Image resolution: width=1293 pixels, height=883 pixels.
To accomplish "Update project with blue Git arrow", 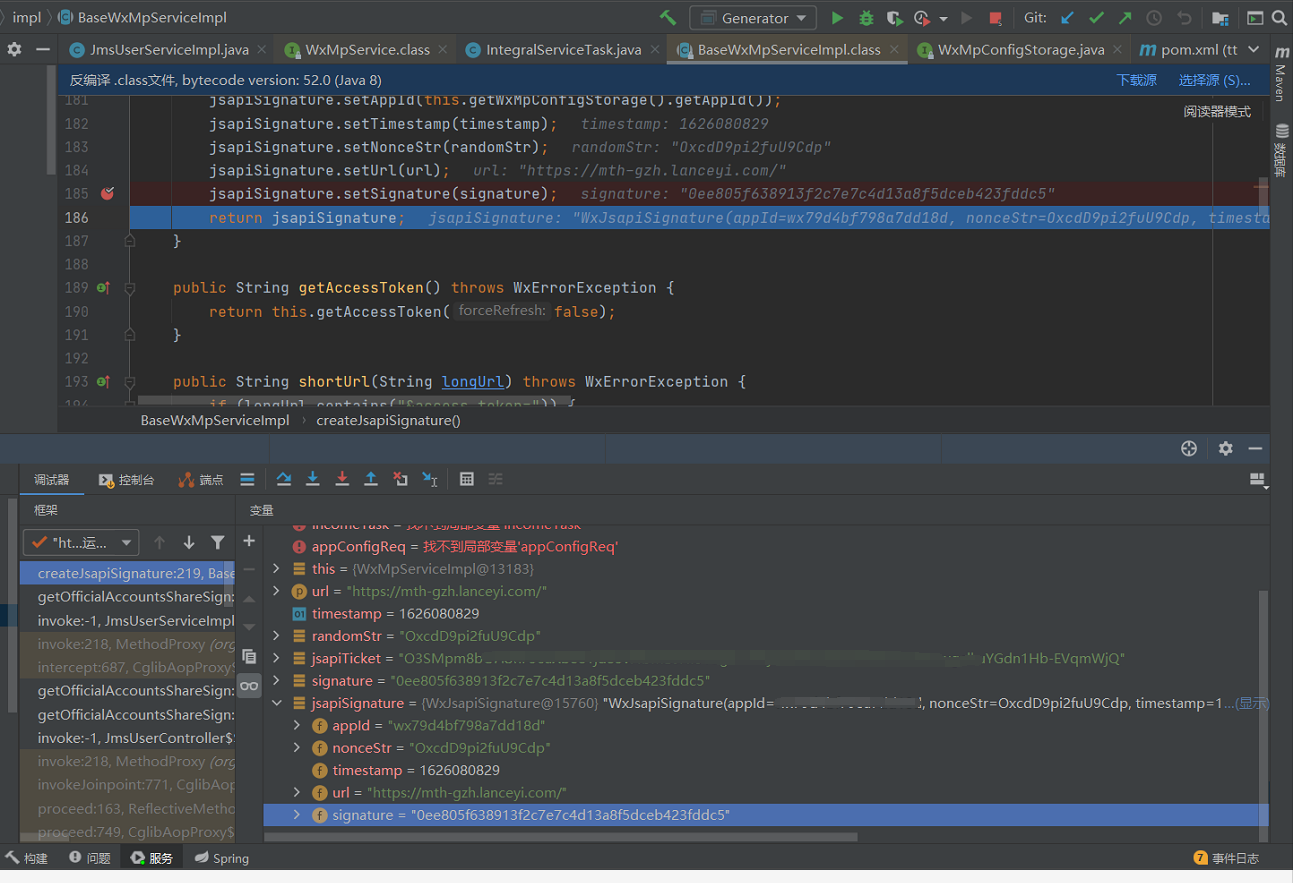I will pos(1068,18).
